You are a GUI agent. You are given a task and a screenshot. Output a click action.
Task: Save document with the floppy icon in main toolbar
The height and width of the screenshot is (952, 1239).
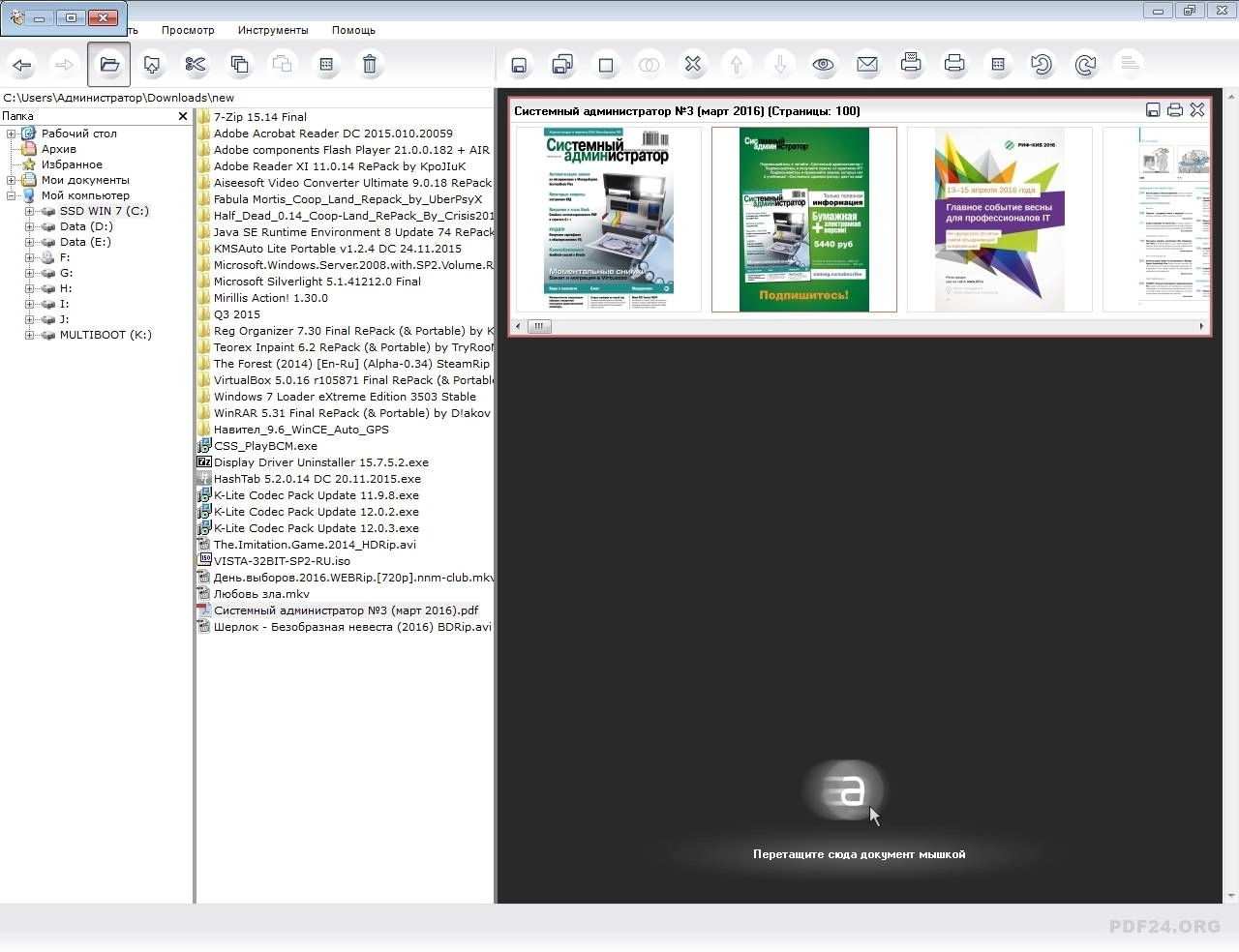(519, 65)
